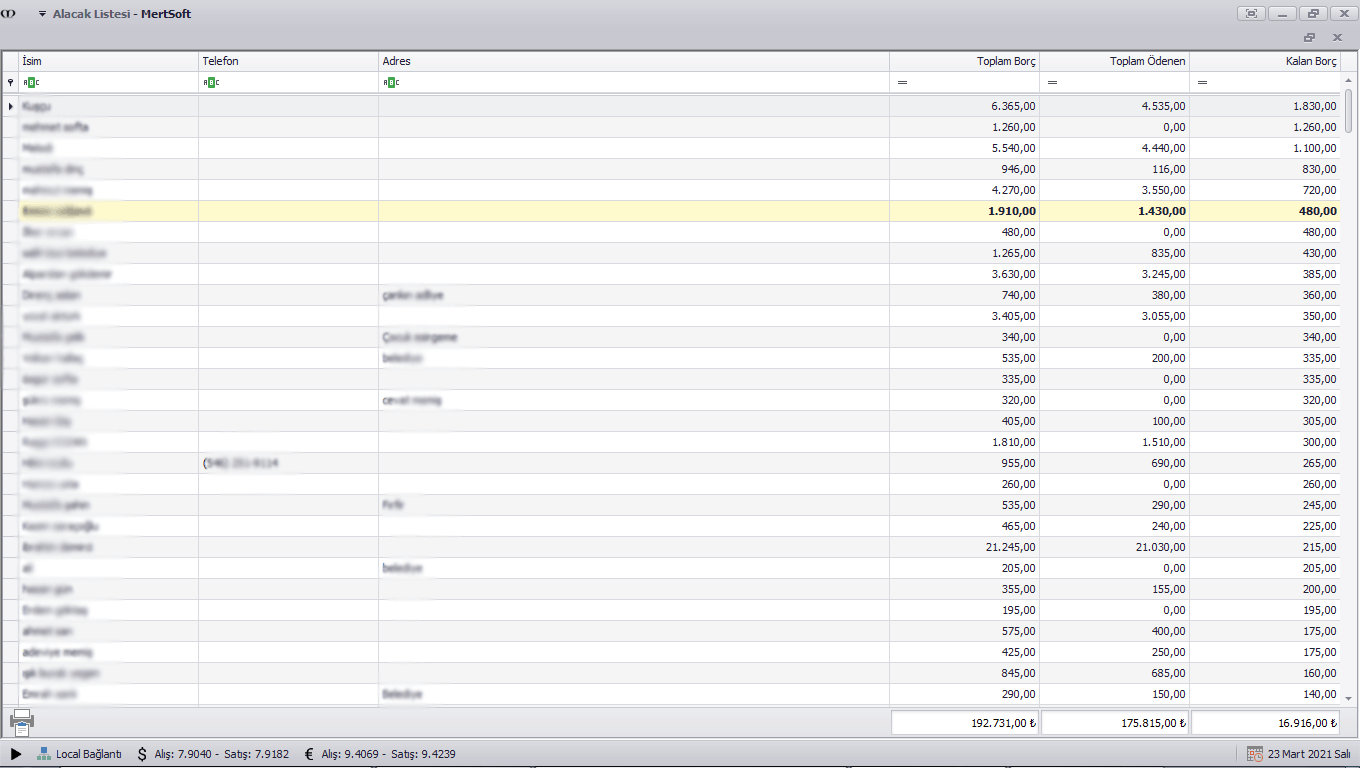The height and width of the screenshot is (768, 1360).
Task: Sort by the Kalan Borç column header
Action: click(1265, 61)
